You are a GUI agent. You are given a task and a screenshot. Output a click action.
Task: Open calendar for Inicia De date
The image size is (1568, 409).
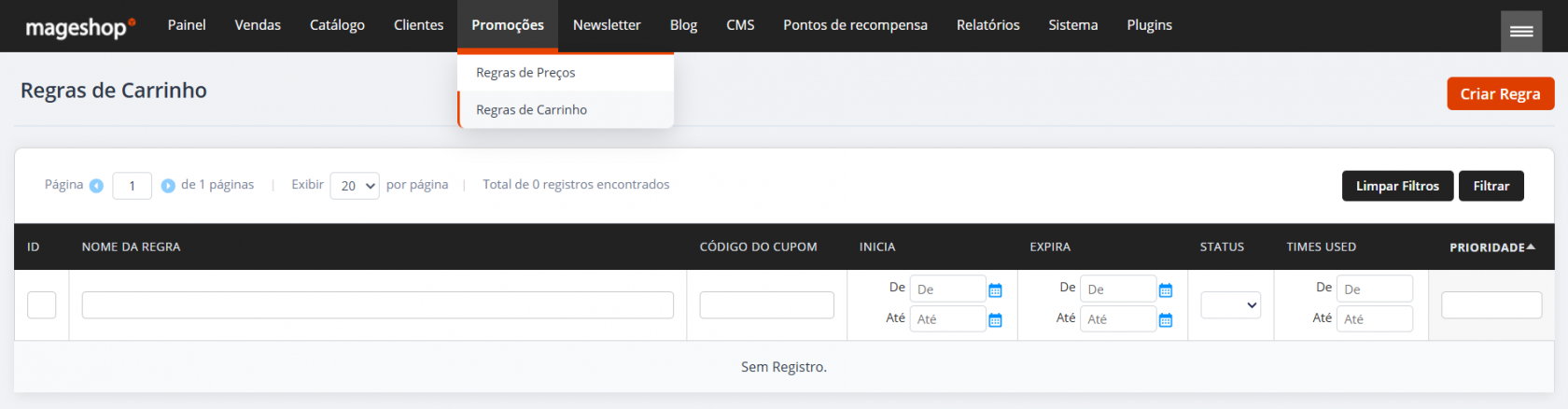tap(995, 290)
